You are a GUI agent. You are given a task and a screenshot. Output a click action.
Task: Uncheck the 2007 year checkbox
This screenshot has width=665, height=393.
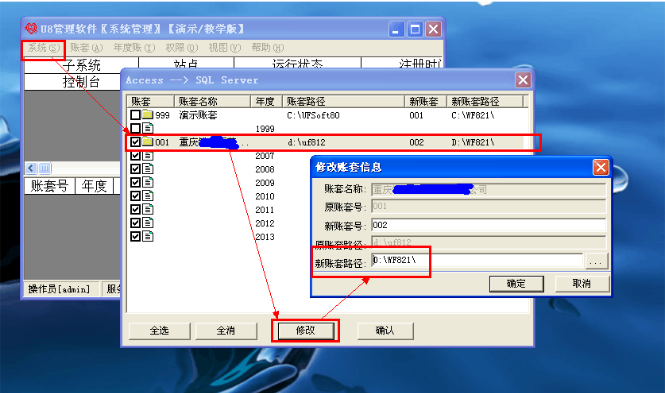tap(135, 156)
